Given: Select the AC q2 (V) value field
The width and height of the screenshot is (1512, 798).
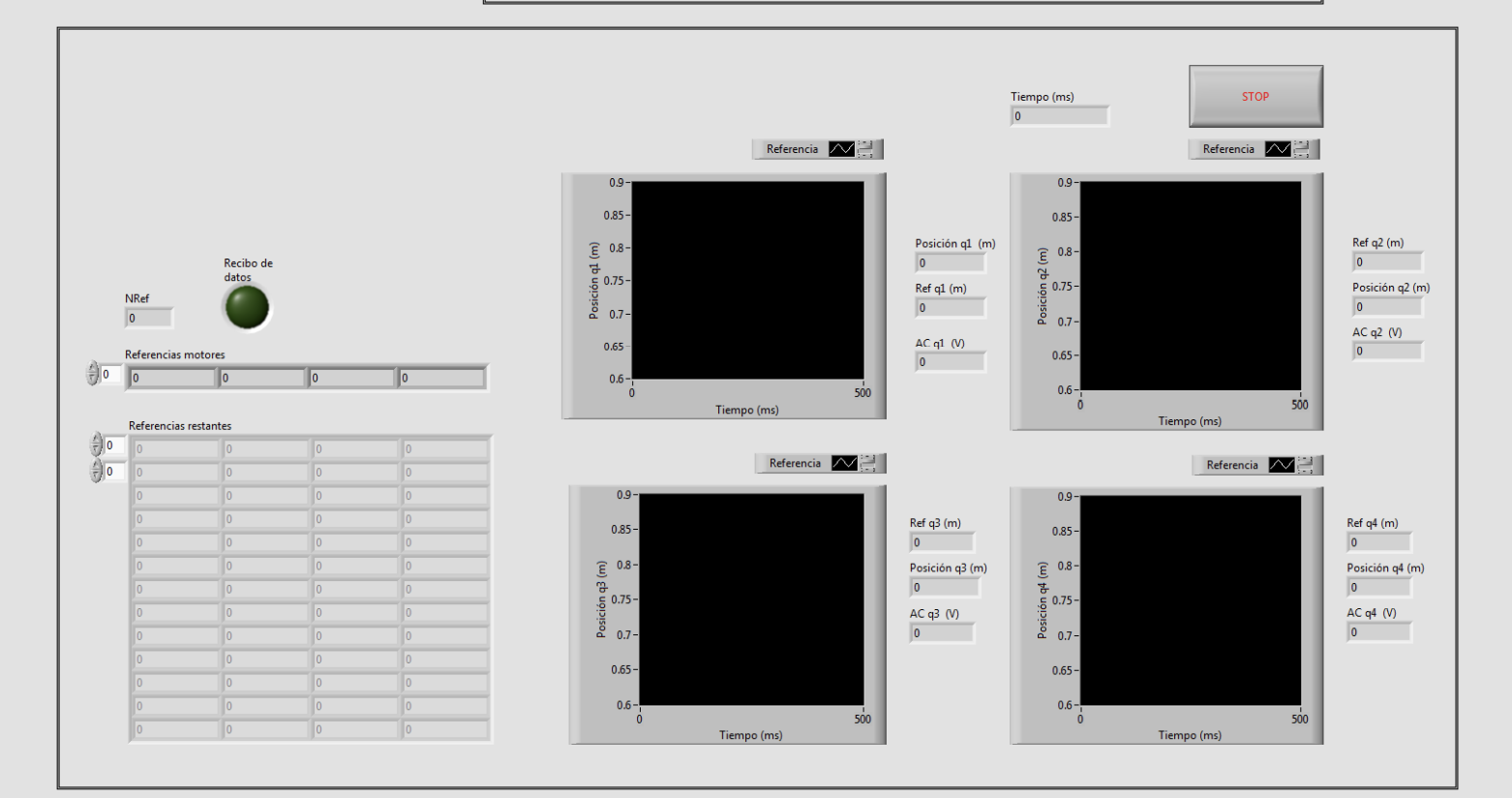Looking at the screenshot, I should [1387, 352].
